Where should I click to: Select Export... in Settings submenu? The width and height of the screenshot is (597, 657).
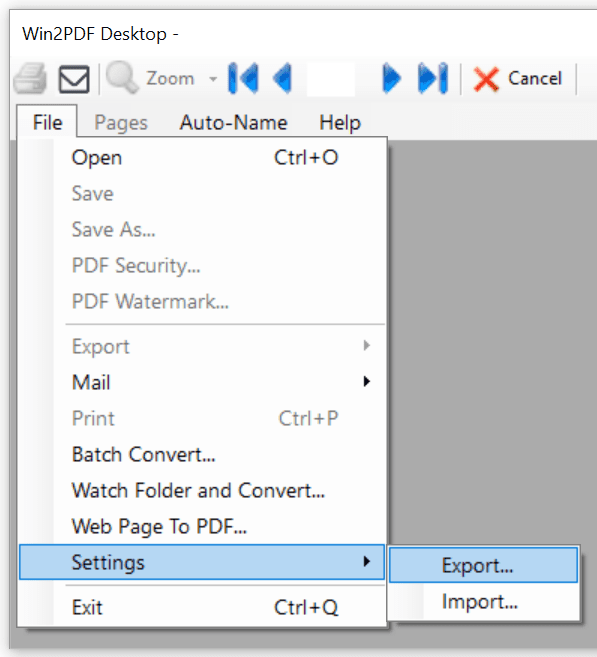pyautogui.click(x=483, y=565)
